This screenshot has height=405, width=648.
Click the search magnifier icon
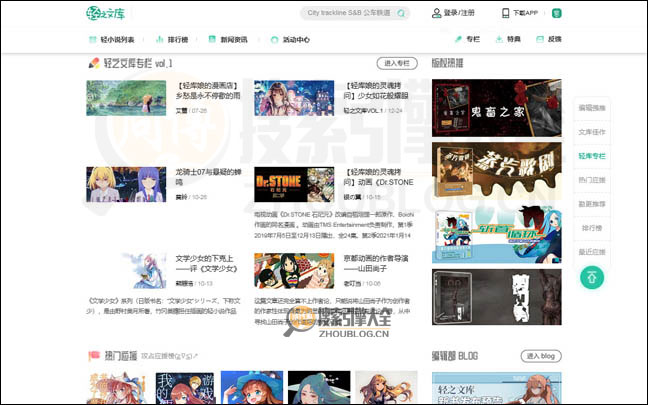400,13
